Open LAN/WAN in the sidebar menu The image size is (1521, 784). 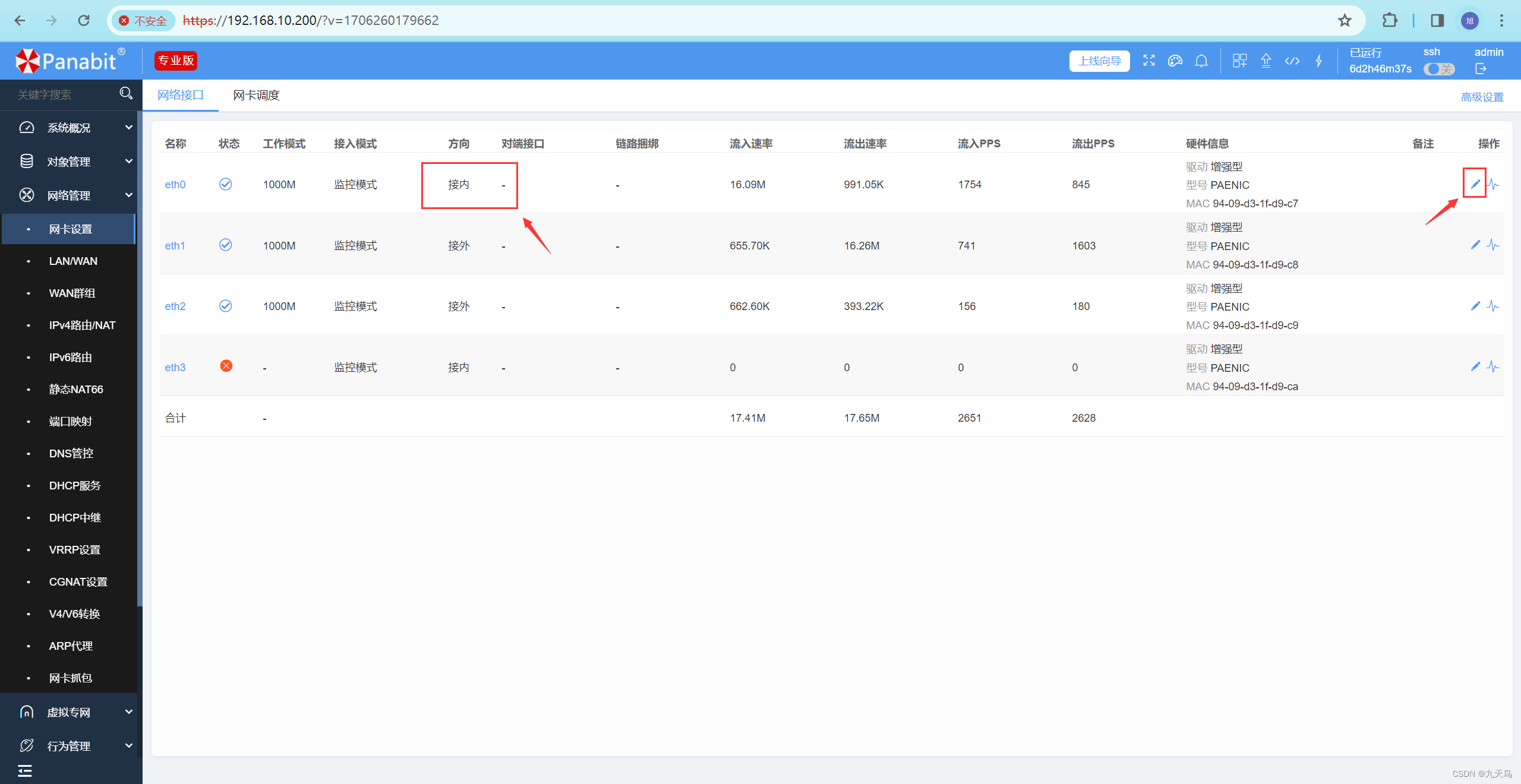[73, 261]
